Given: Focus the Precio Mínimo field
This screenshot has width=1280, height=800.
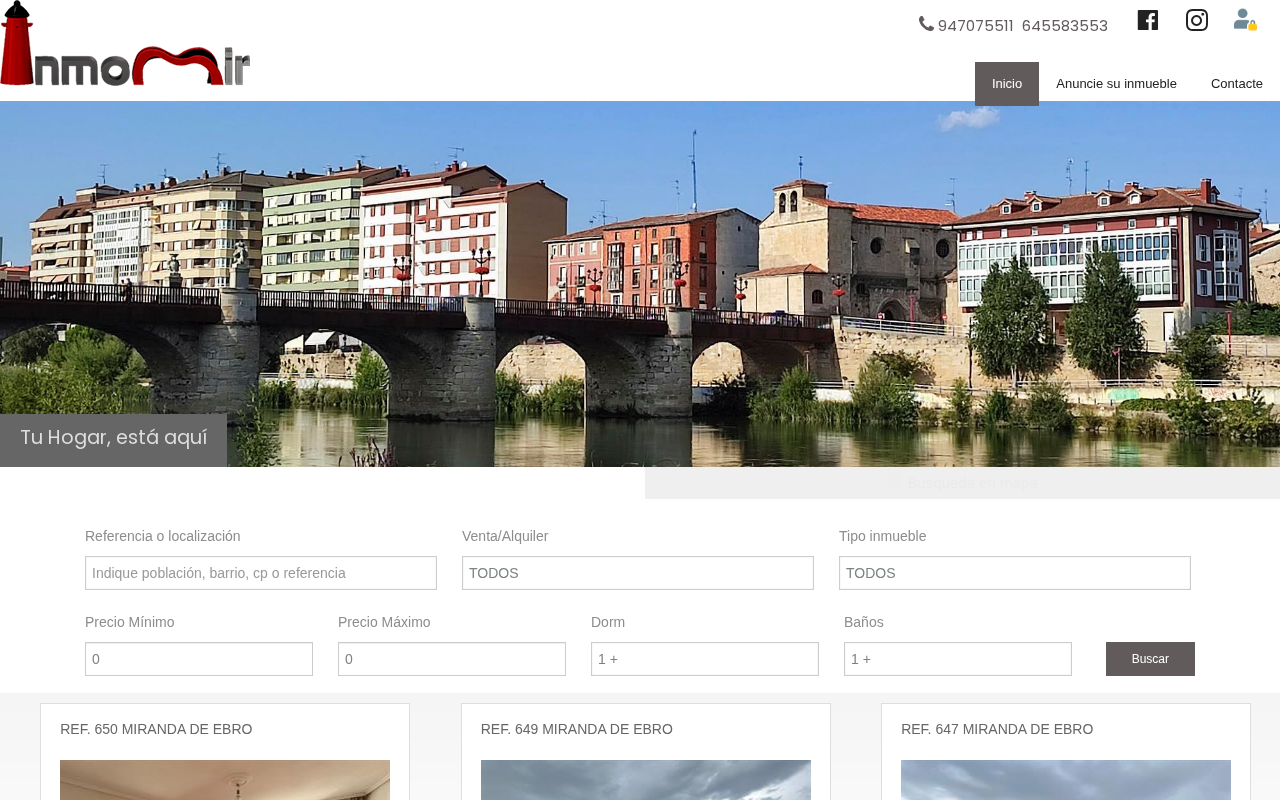Looking at the screenshot, I should click(199, 659).
